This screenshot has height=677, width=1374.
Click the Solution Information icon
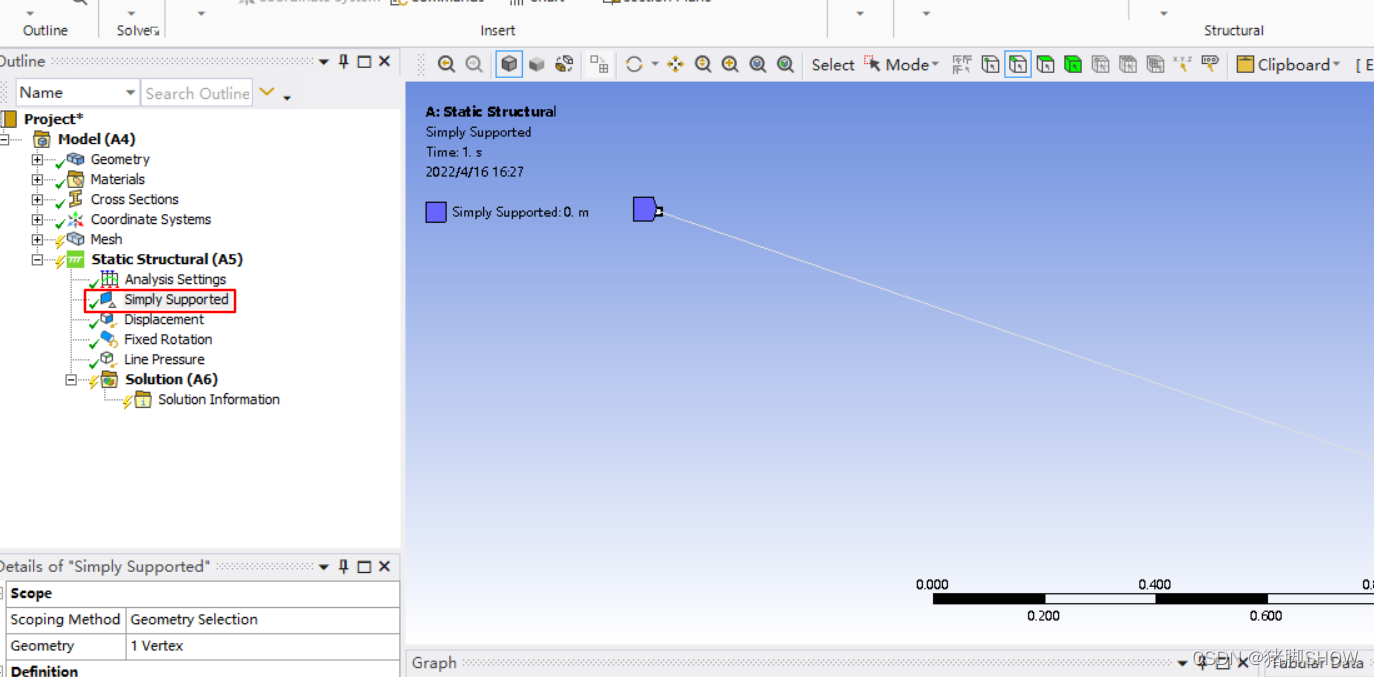click(143, 399)
